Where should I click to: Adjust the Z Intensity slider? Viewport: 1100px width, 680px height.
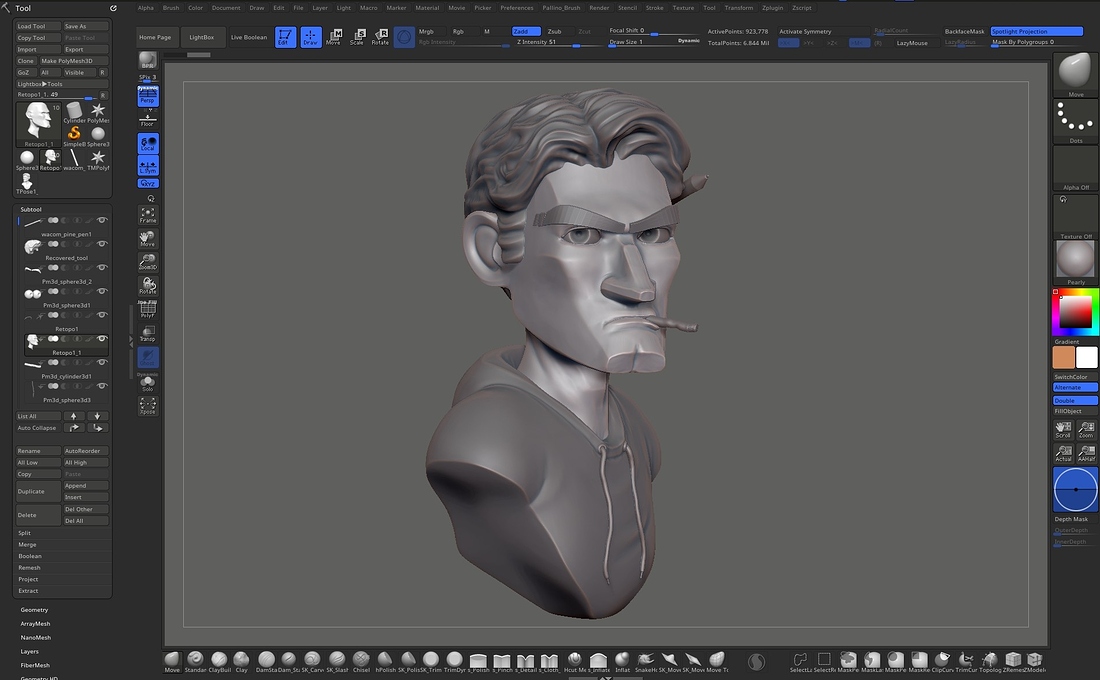pyautogui.click(x=559, y=42)
